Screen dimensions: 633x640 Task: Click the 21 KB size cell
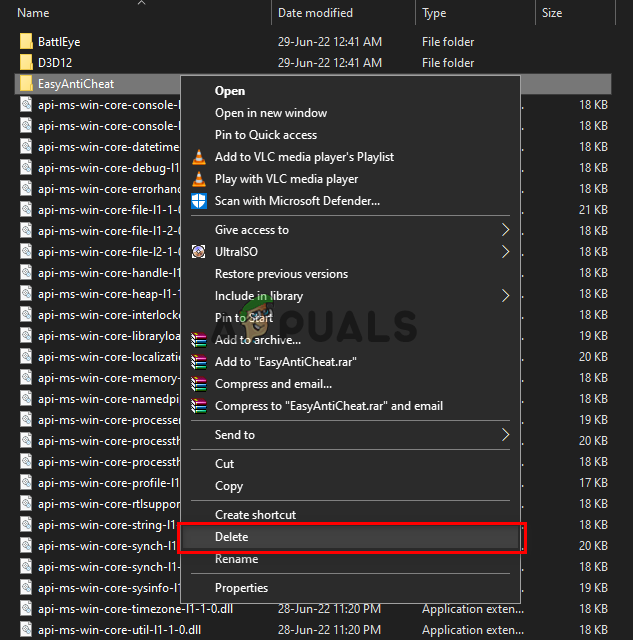click(x=593, y=210)
